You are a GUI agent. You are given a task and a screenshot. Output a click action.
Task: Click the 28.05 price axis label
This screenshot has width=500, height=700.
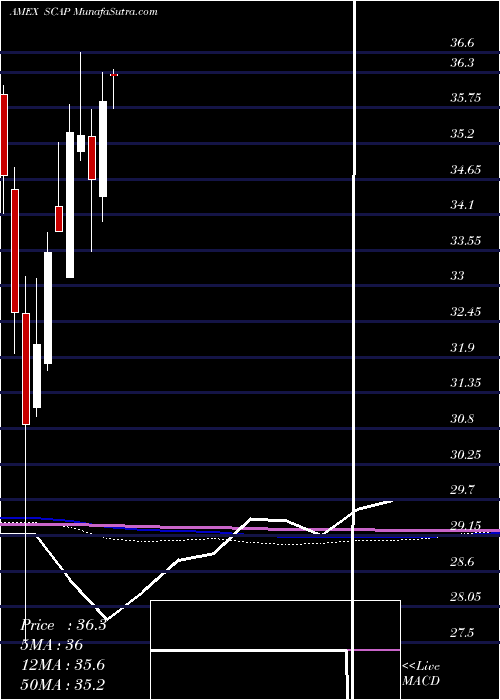click(x=466, y=597)
